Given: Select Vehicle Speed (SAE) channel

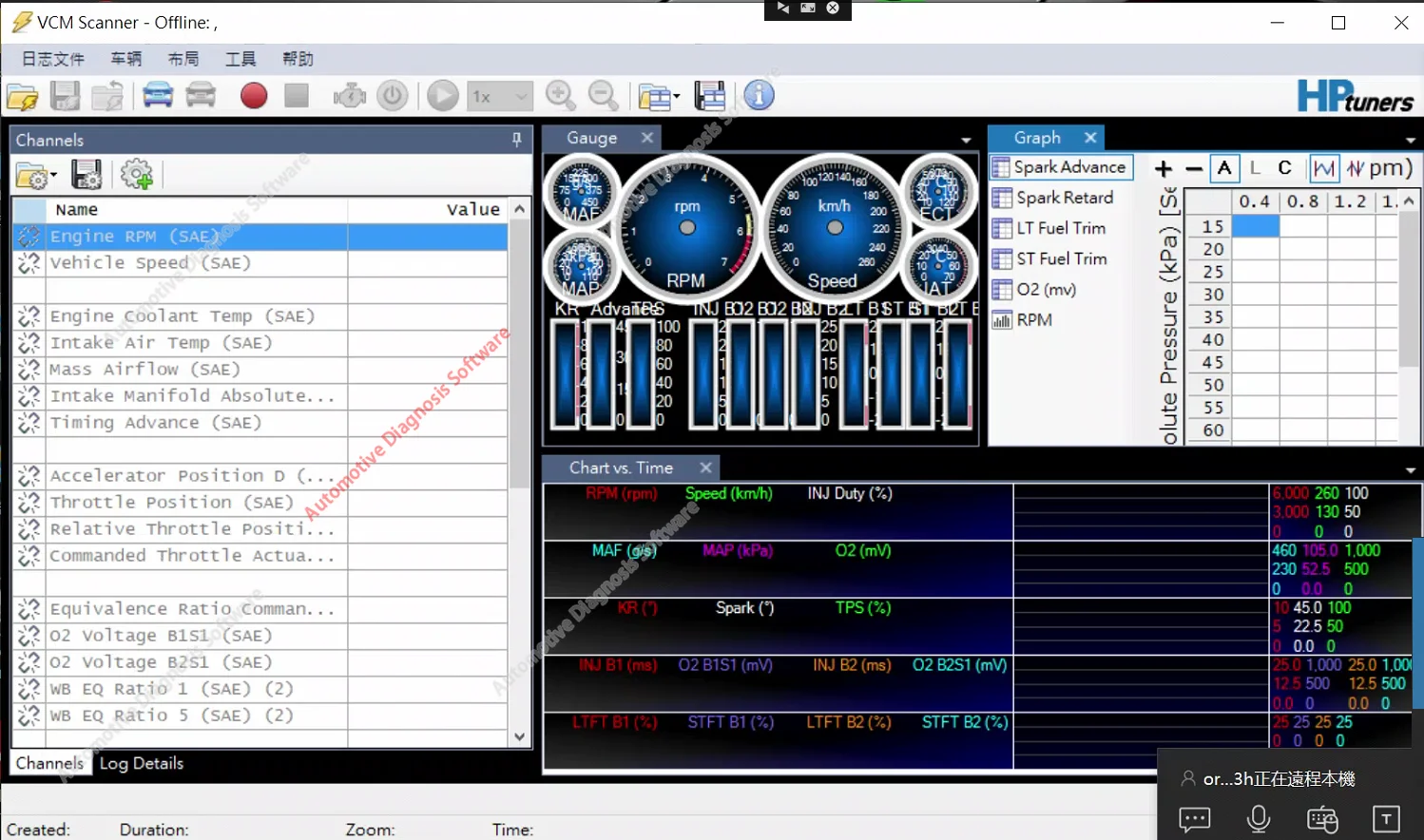Looking at the screenshot, I should [260, 263].
